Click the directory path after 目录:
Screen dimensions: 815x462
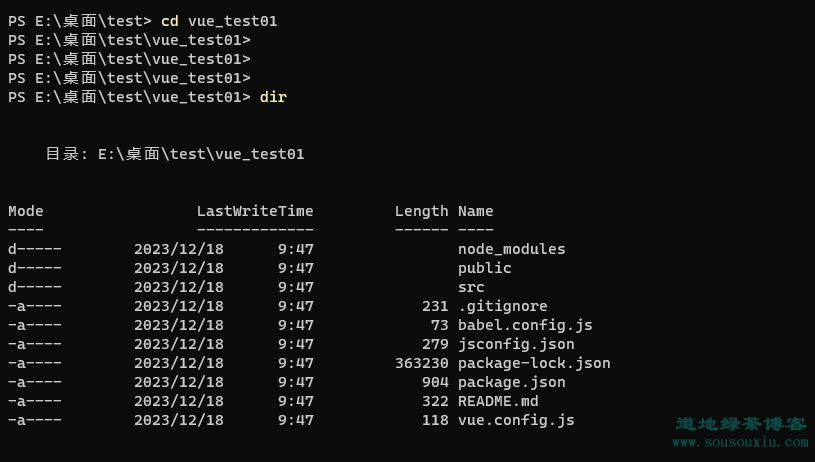[x=201, y=154]
